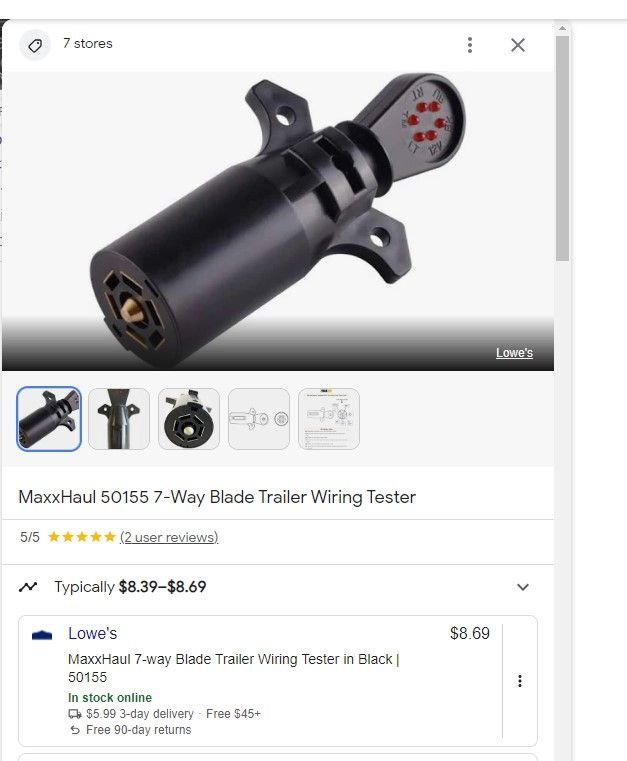
Task: Open the Lowe's store name link
Action: click(93, 633)
